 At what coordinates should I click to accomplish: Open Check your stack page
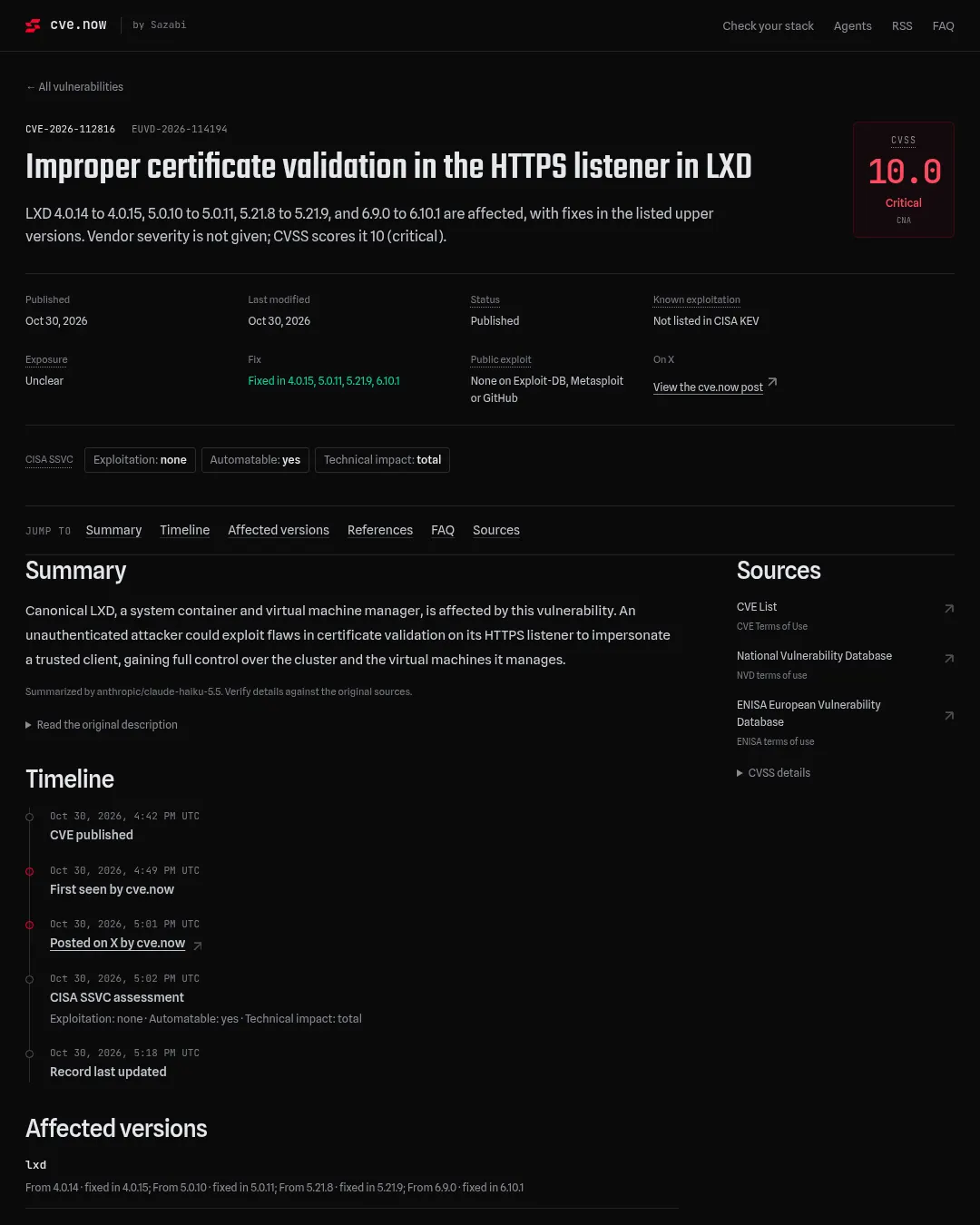pyautogui.click(x=768, y=26)
